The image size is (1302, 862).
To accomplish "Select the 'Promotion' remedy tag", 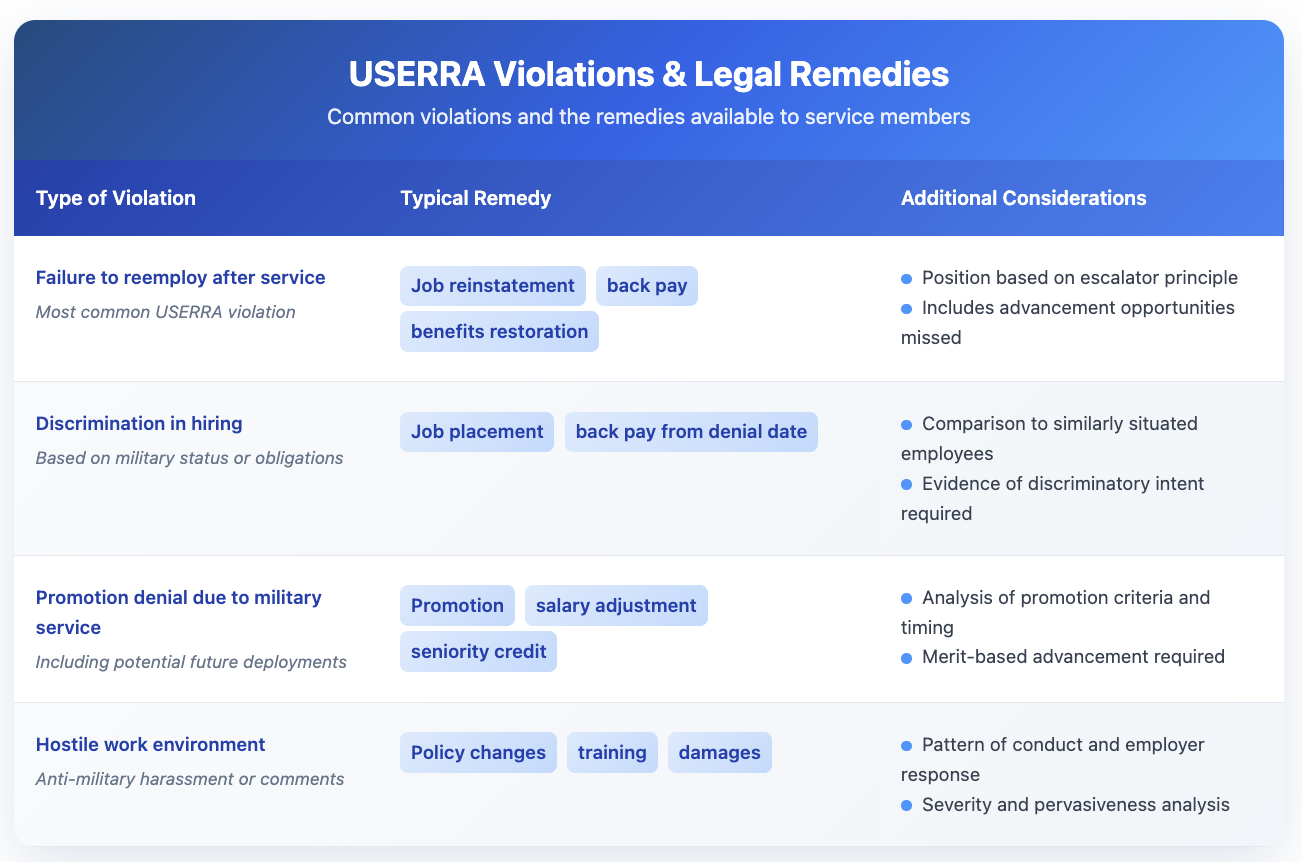I will point(457,606).
